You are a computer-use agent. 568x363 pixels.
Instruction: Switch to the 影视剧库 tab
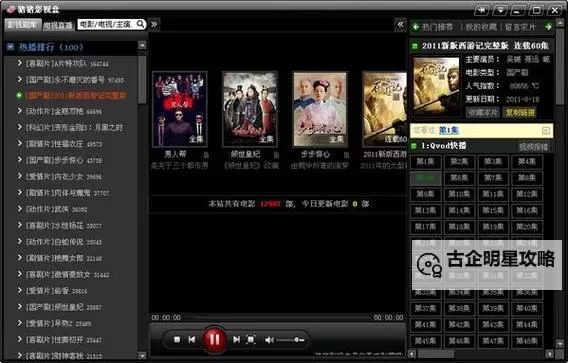click(x=22, y=25)
